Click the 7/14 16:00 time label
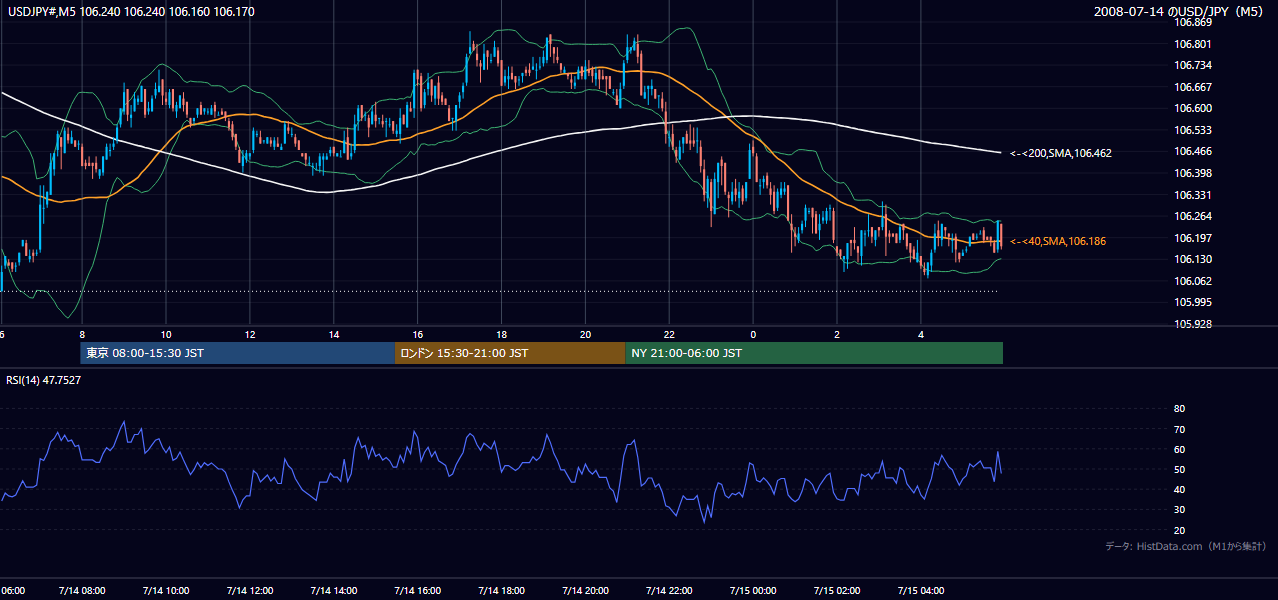This screenshot has width=1278, height=600. (418, 590)
